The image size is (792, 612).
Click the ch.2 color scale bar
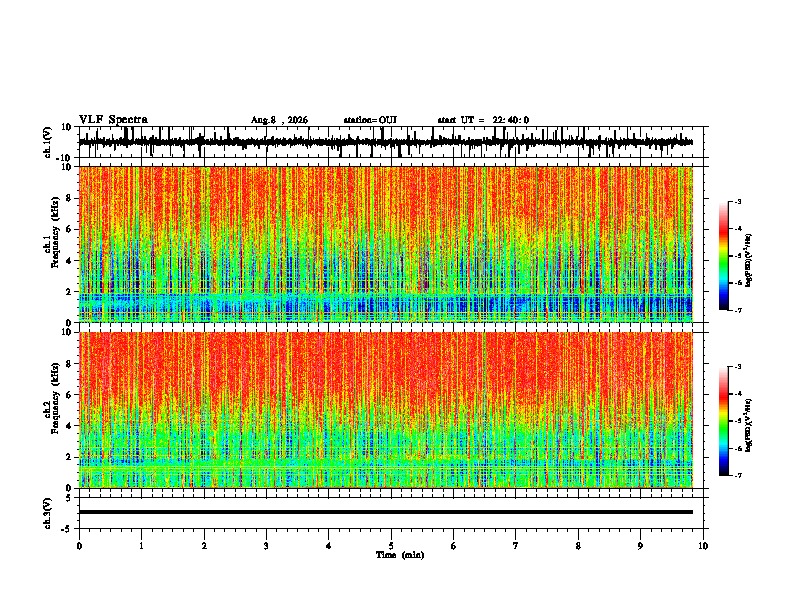(x=723, y=421)
